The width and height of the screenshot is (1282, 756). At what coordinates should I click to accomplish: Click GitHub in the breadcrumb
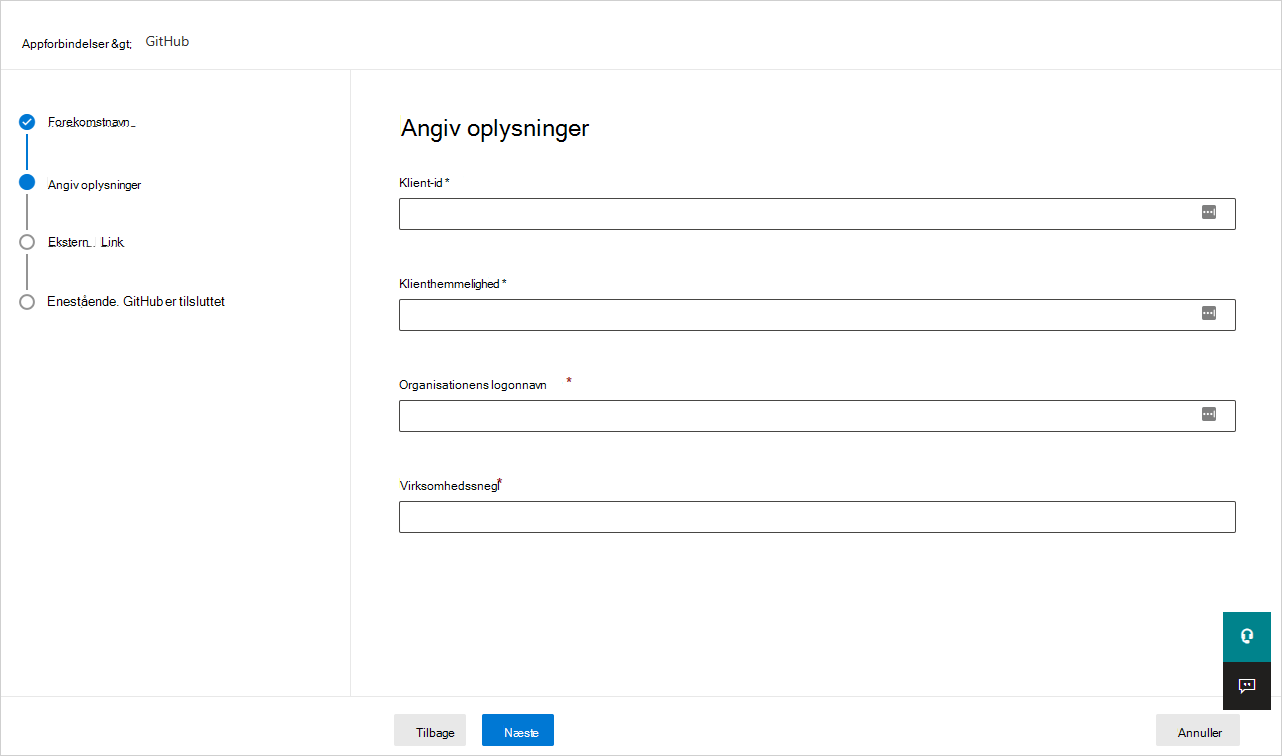[x=166, y=41]
